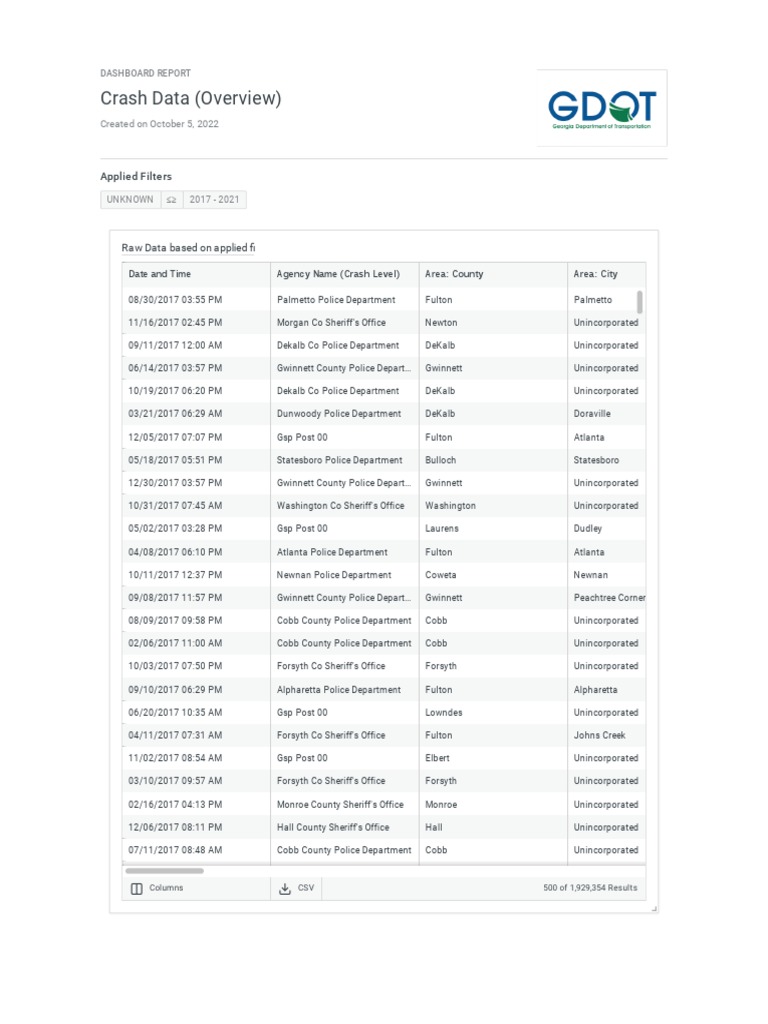The height and width of the screenshot is (1024, 768).
Task: Select the Palmetto Police Department row
Action: pos(336,300)
